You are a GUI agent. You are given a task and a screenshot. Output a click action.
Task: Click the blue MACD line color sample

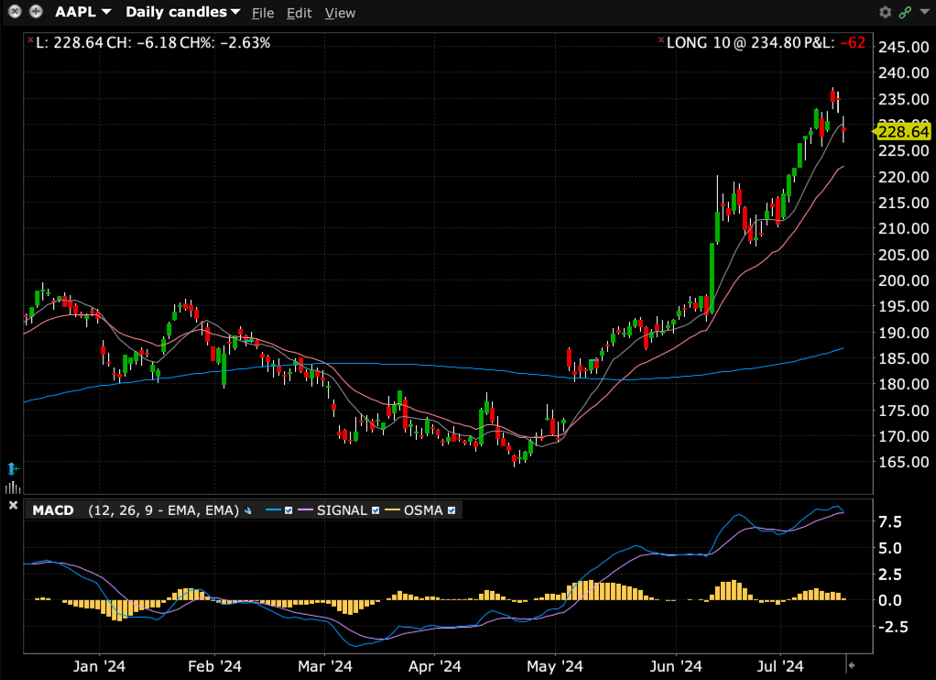pyautogui.click(x=273, y=510)
